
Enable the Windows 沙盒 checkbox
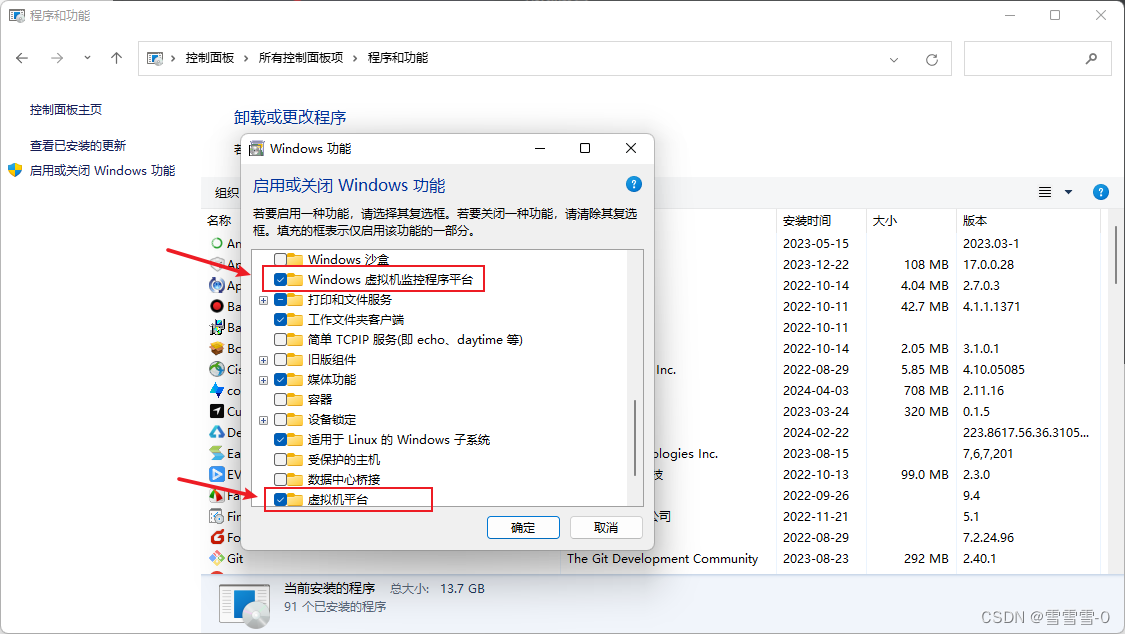[281, 260]
